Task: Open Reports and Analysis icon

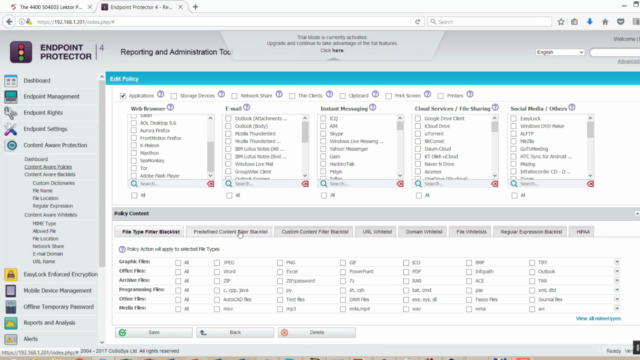Action: (x=11, y=323)
